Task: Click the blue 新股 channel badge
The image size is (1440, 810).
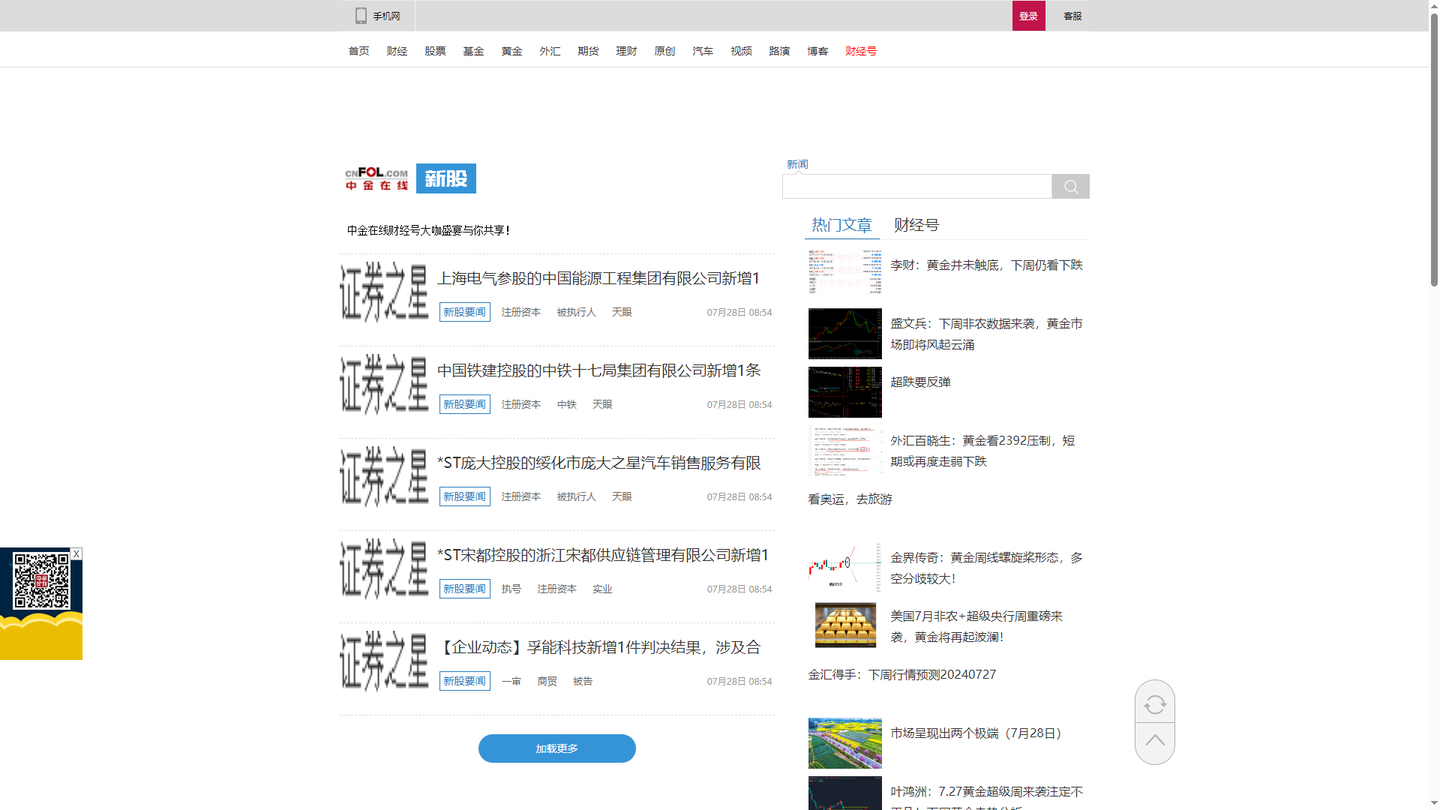Action: [446, 179]
